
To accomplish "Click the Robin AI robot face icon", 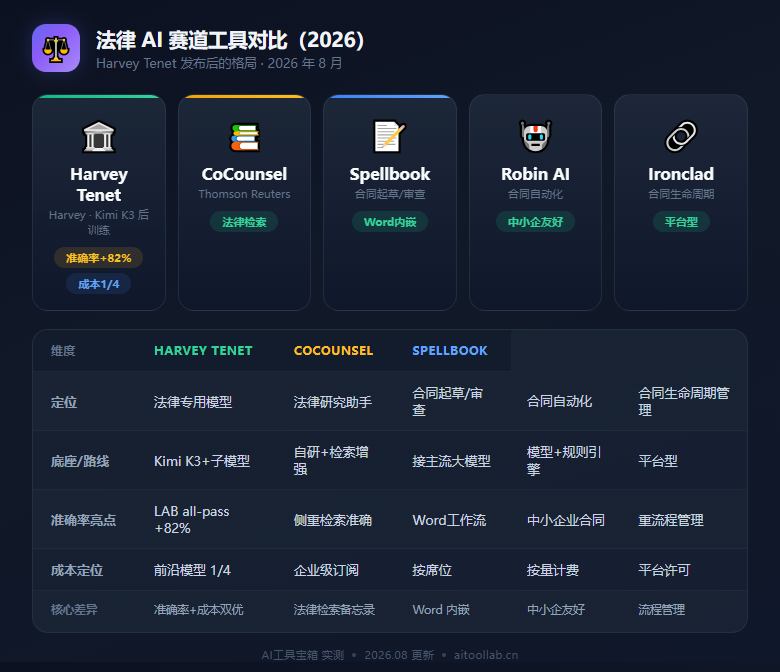I will pyautogui.click(x=535, y=136).
